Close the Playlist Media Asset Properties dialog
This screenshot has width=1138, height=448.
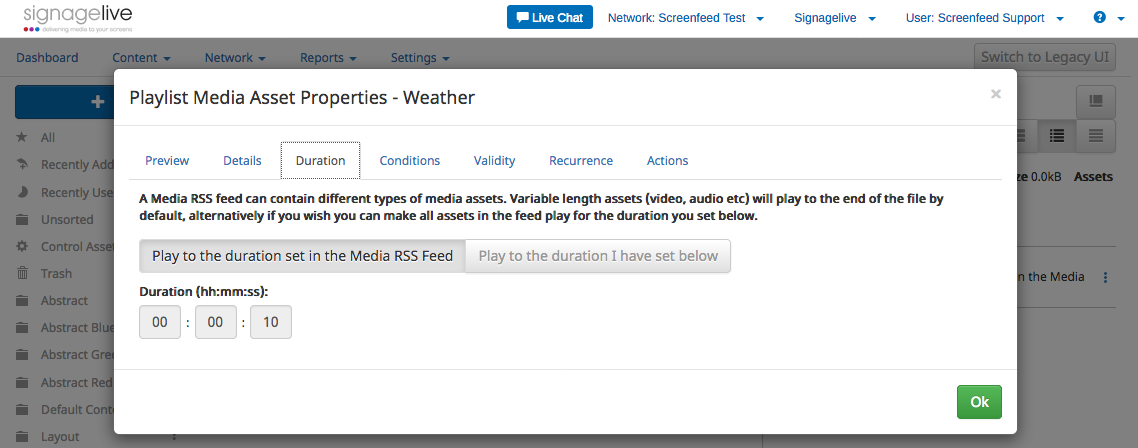pyautogui.click(x=995, y=94)
